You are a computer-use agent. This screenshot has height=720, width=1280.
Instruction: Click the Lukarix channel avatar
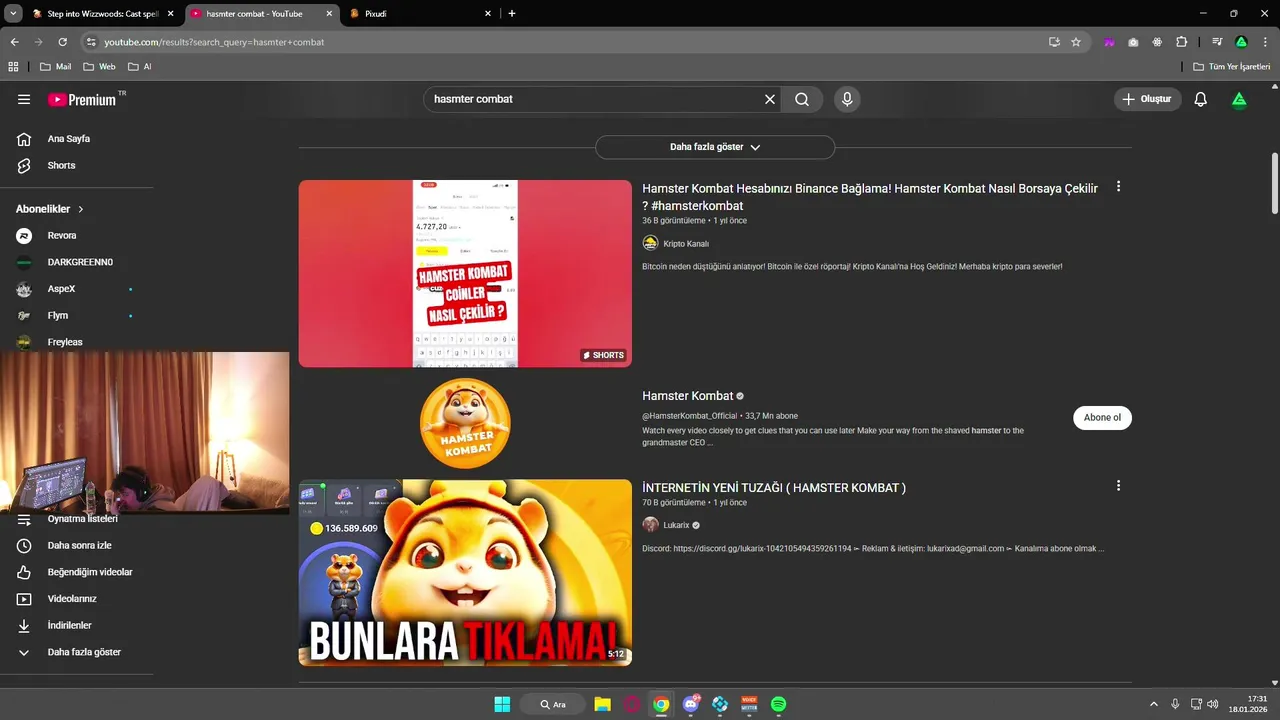click(650, 525)
